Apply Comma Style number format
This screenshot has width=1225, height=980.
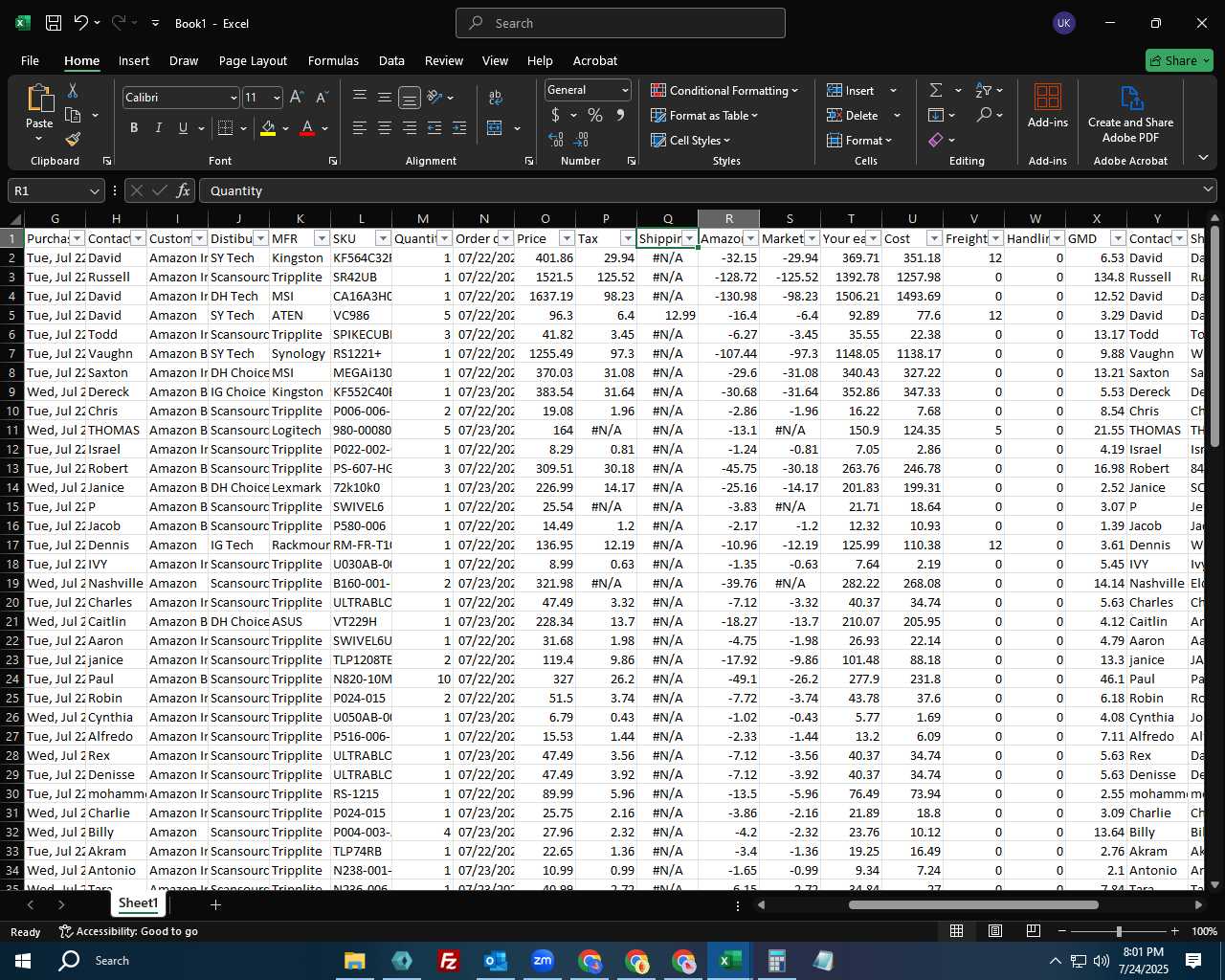620,115
